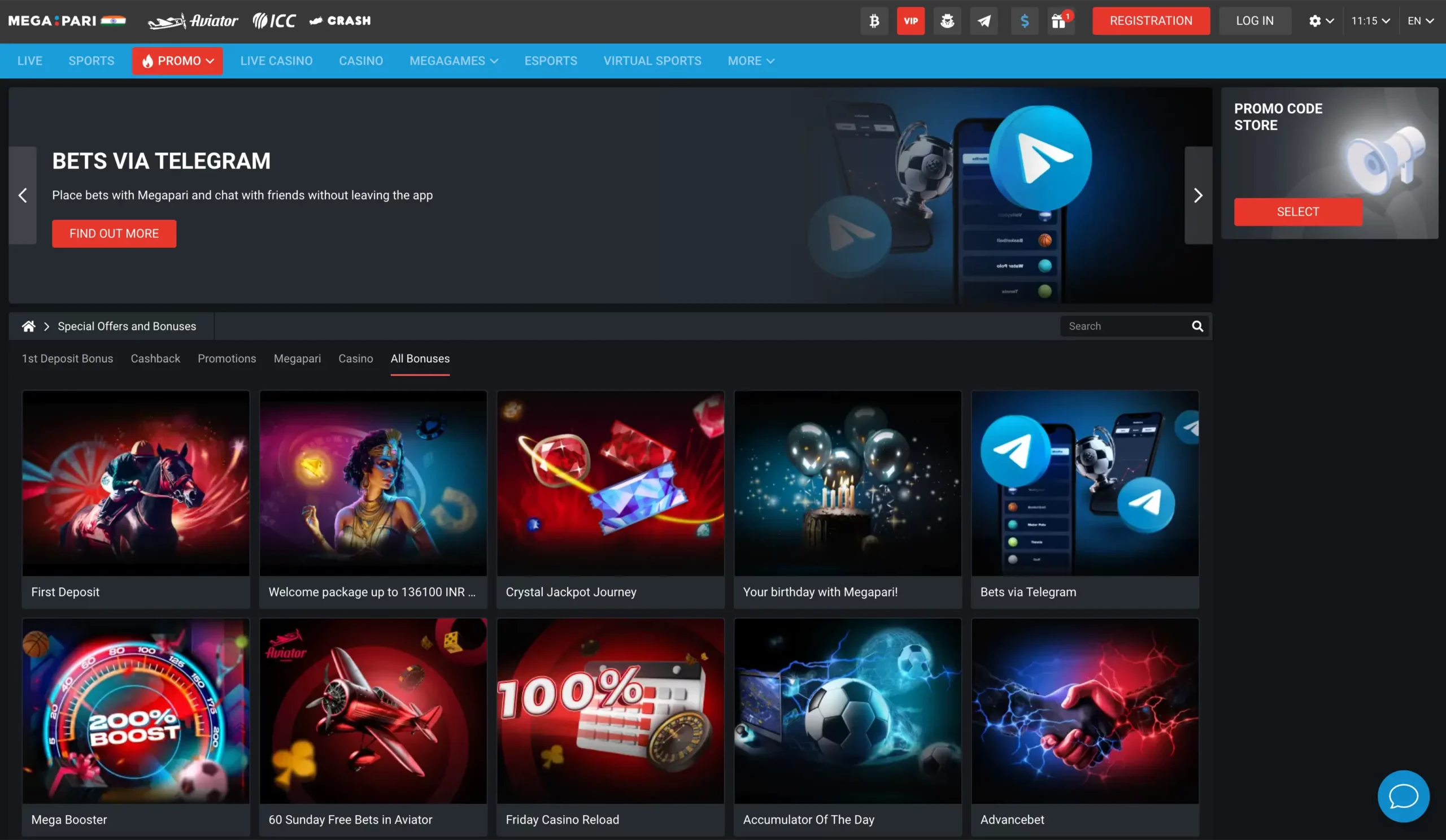Switch to the Promotions tab
The width and height of the screenshot is (1446, 840).
point(227,359)
